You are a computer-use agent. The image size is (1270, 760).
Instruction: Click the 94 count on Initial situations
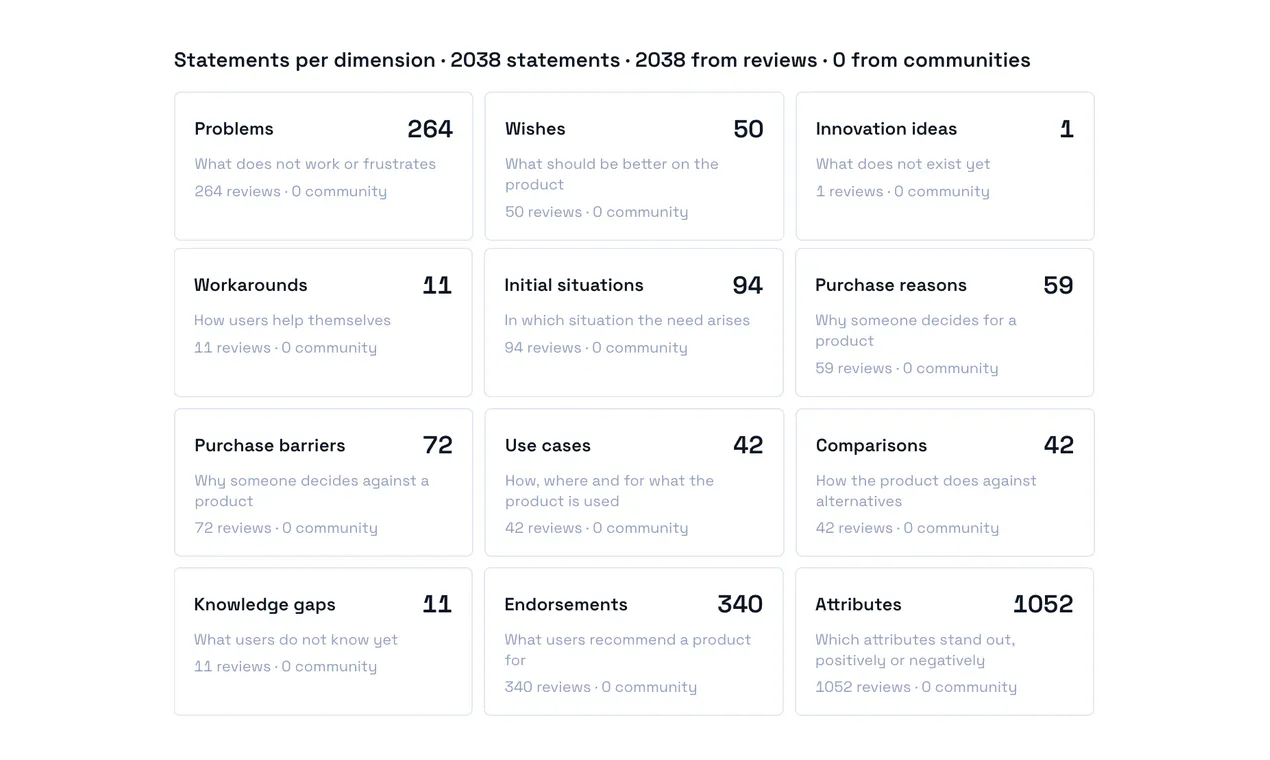tap(748, 285)
